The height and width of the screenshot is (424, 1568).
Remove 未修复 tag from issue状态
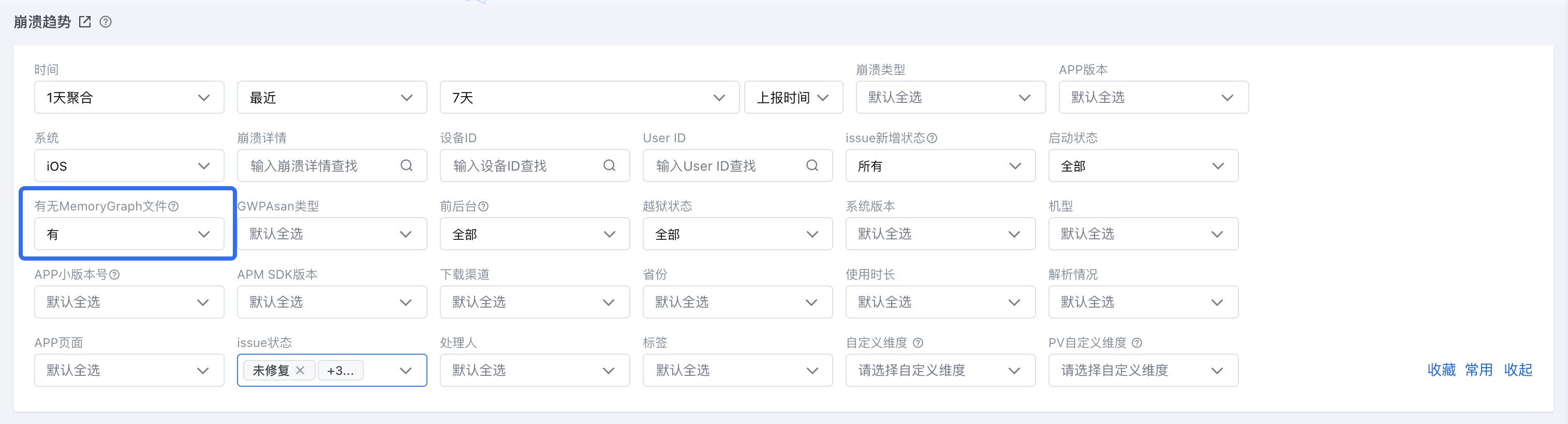point(300,370)
